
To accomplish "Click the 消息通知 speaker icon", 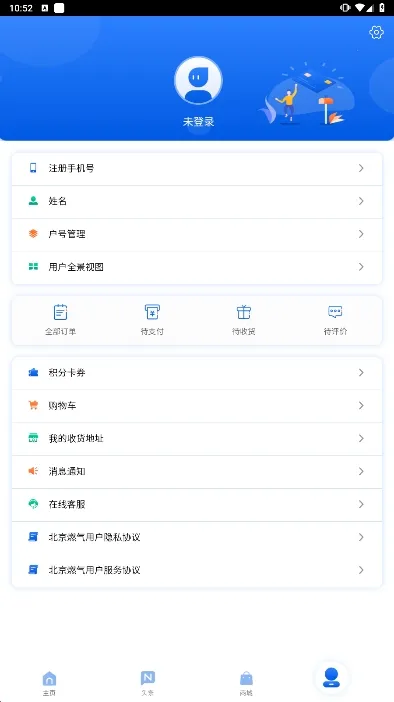I will pos(33,471).
